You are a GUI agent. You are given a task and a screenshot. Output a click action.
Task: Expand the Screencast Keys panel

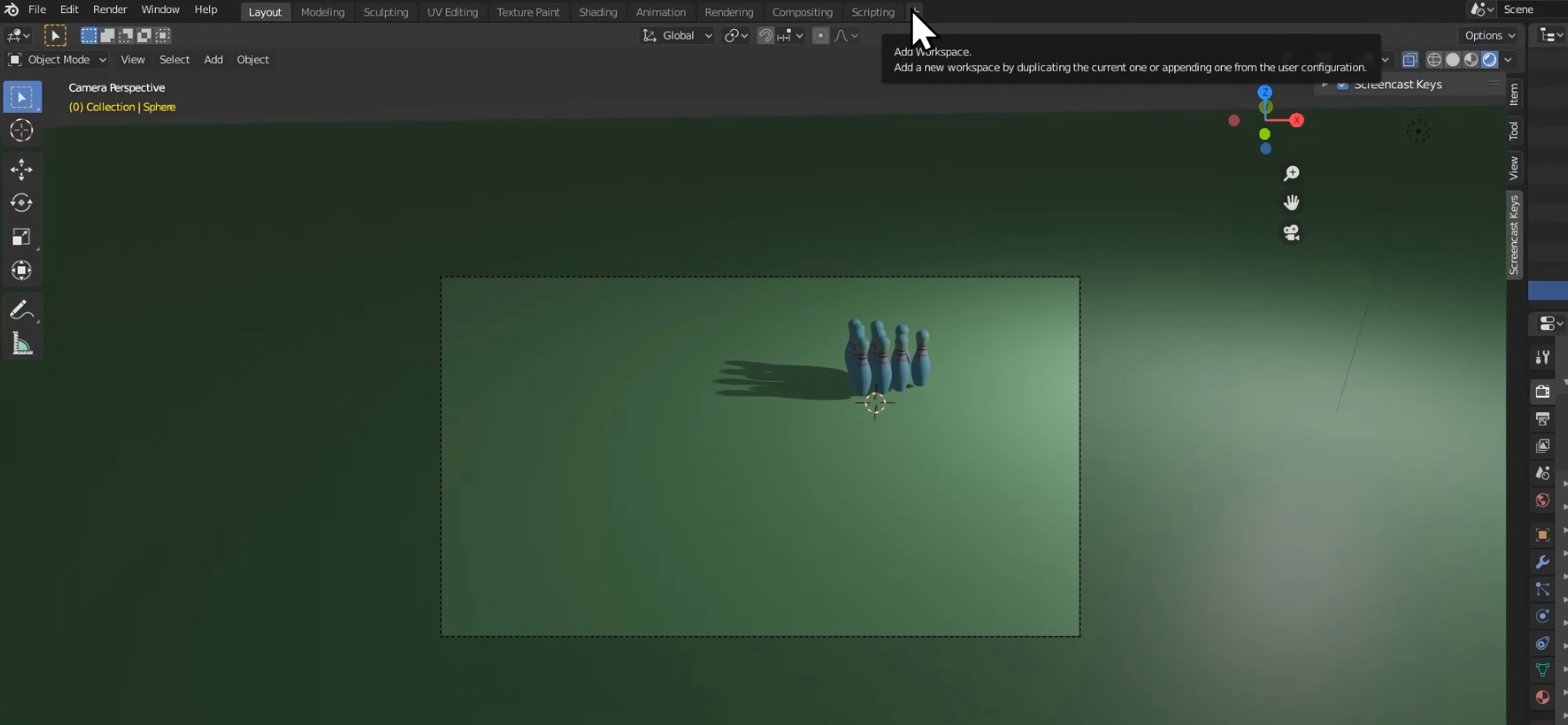click(1325, 85)
